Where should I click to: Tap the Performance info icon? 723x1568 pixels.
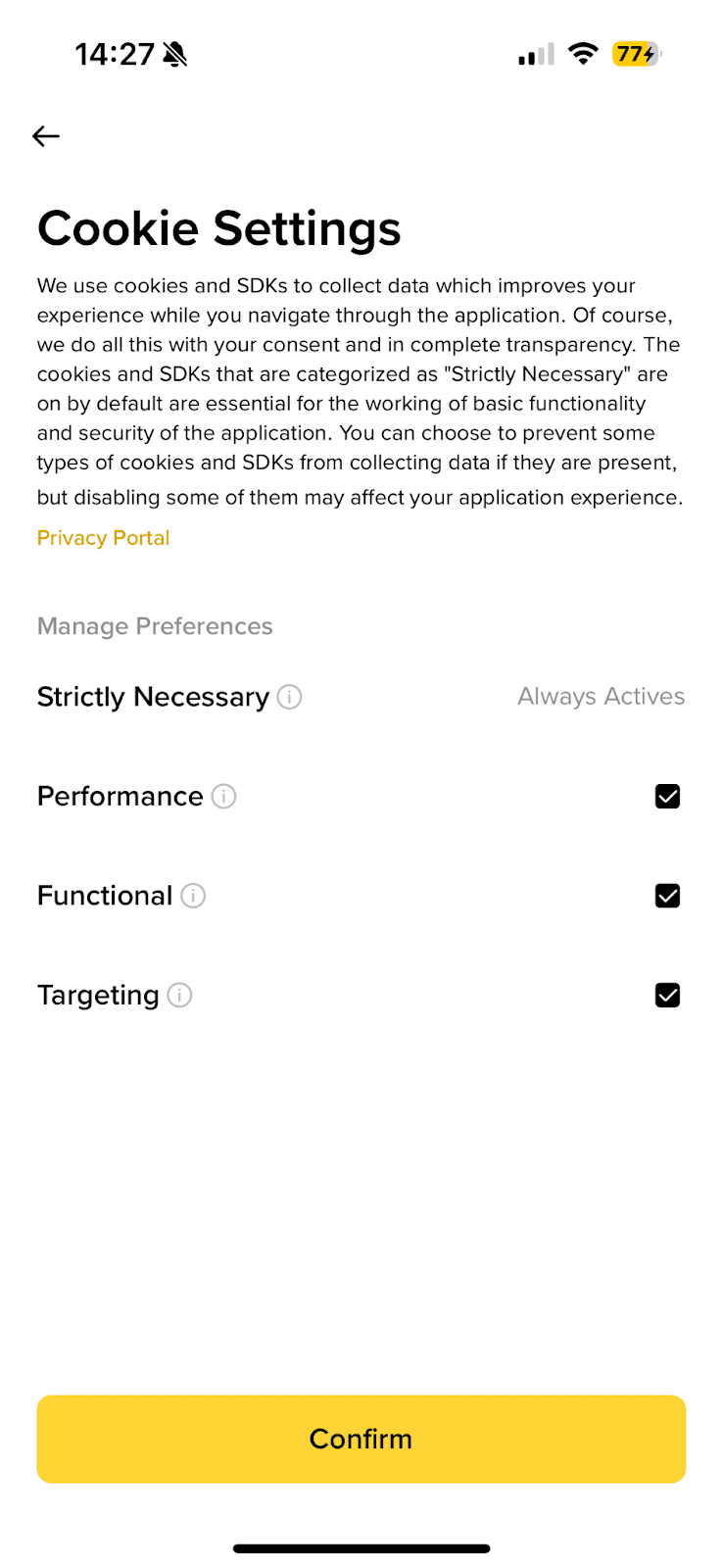click(224, 797)
